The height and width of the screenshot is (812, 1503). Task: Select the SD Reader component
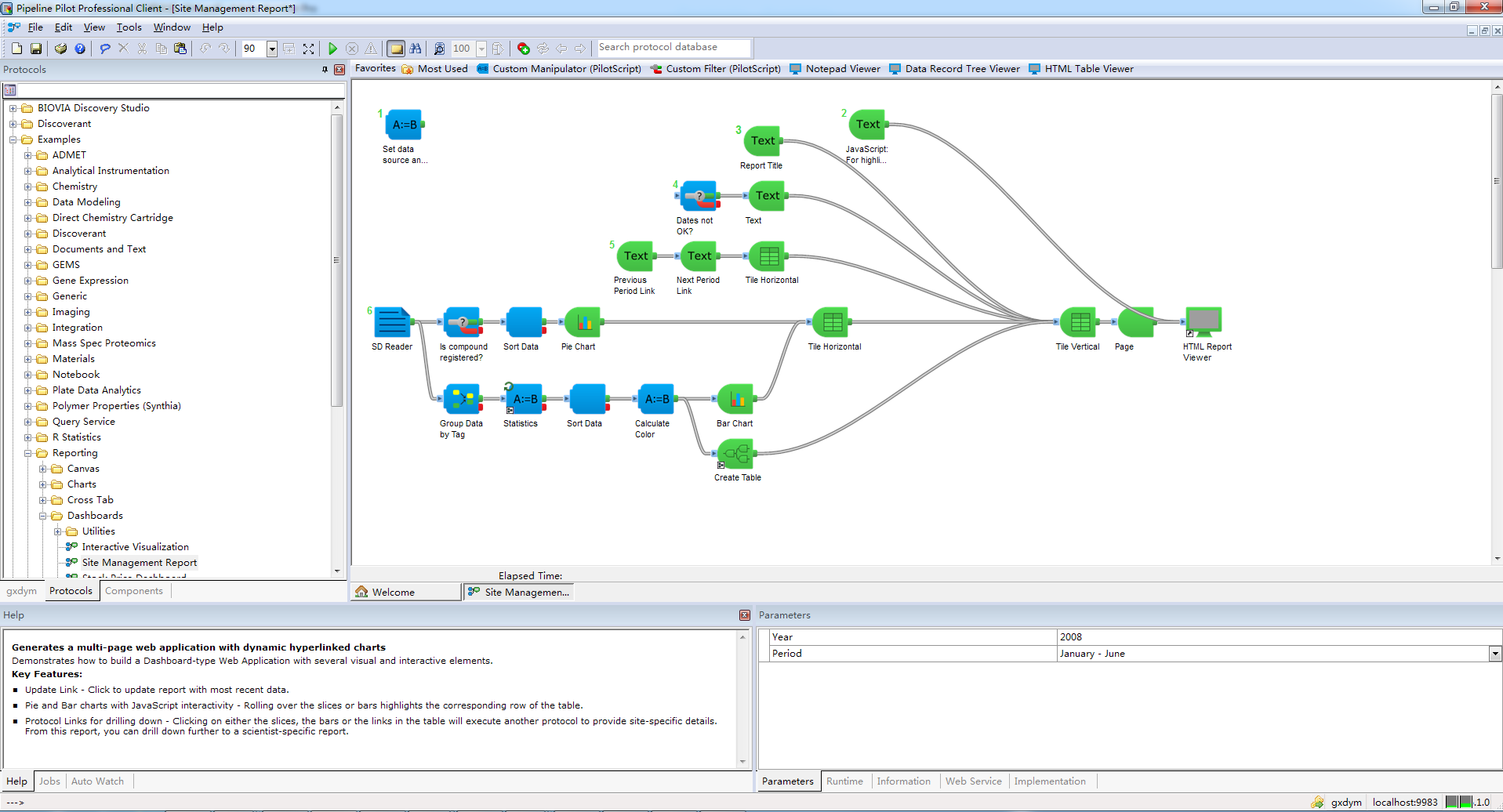(x=391, y=321)
